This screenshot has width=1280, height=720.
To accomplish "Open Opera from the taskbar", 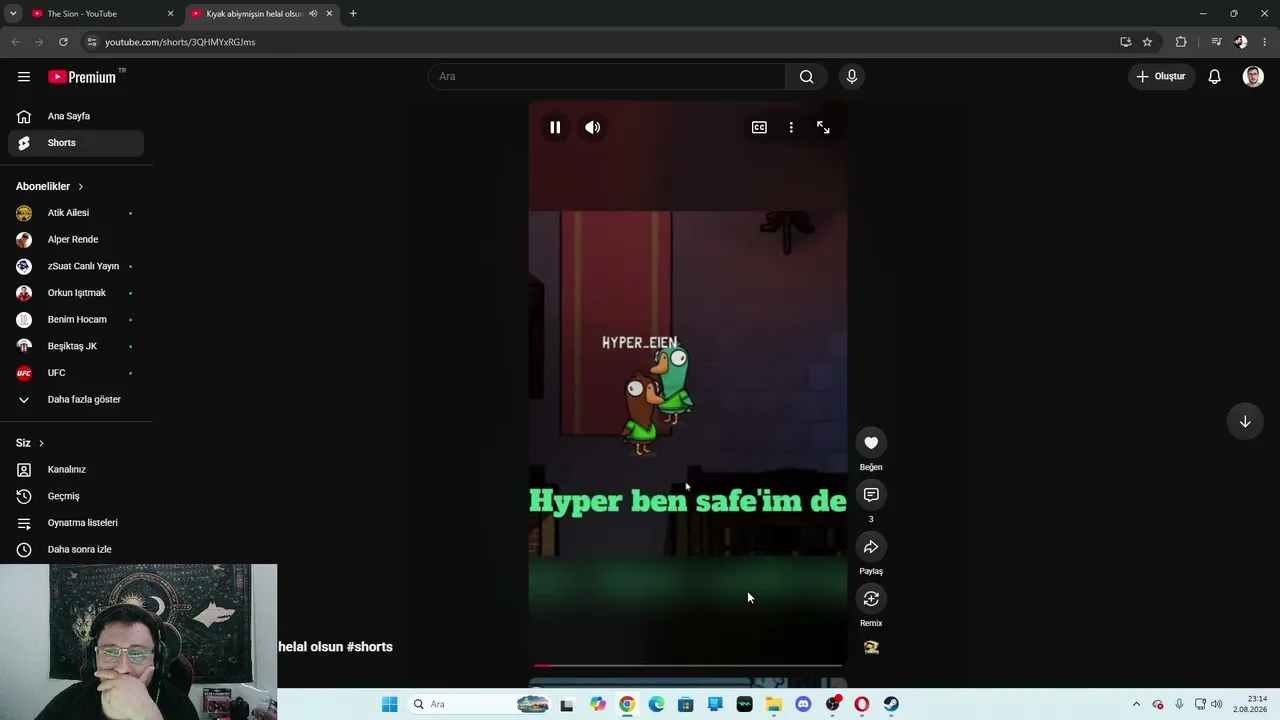I will coord(862,704).
